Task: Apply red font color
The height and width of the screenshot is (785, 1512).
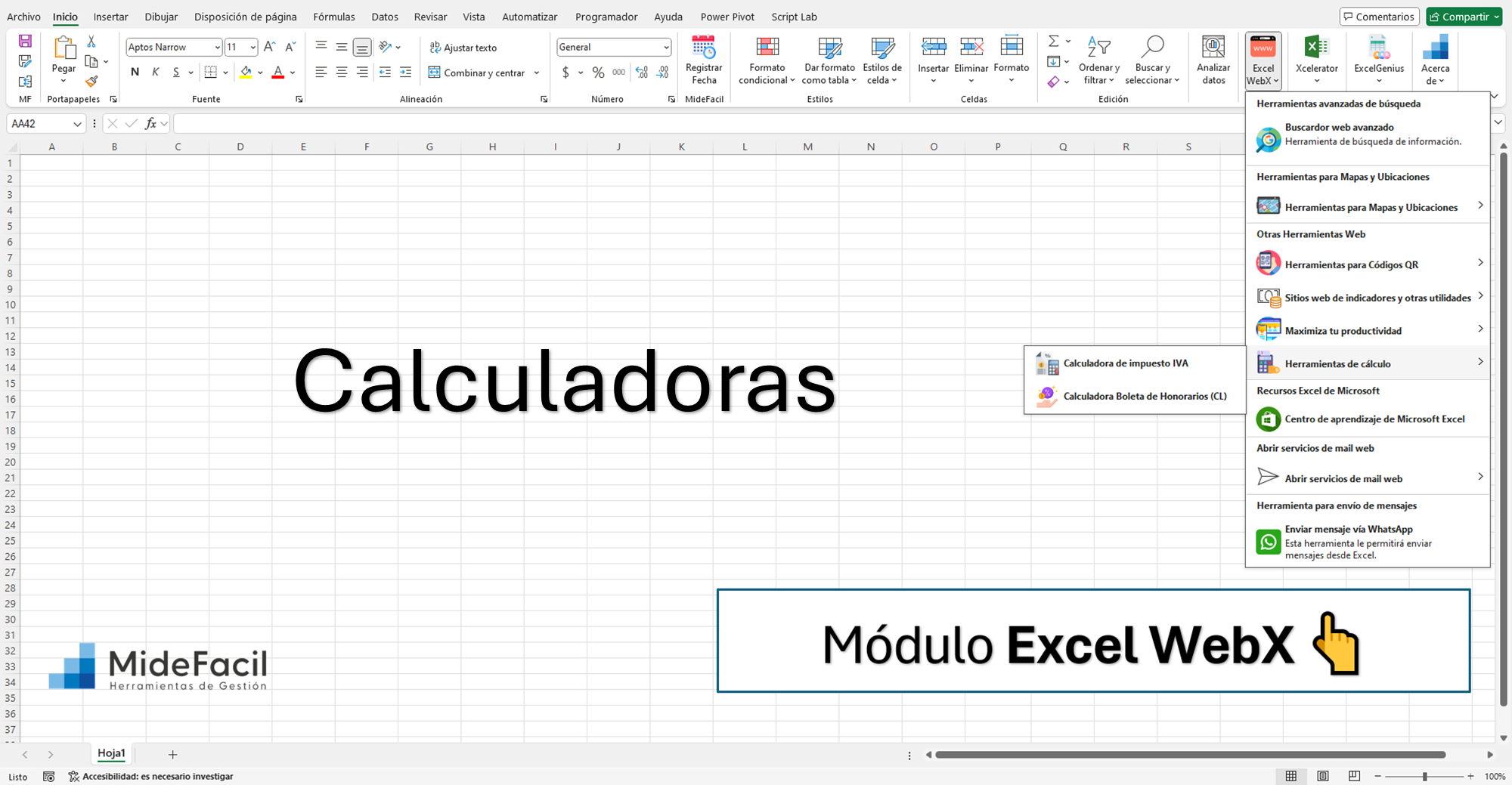Action: point(277,73)
